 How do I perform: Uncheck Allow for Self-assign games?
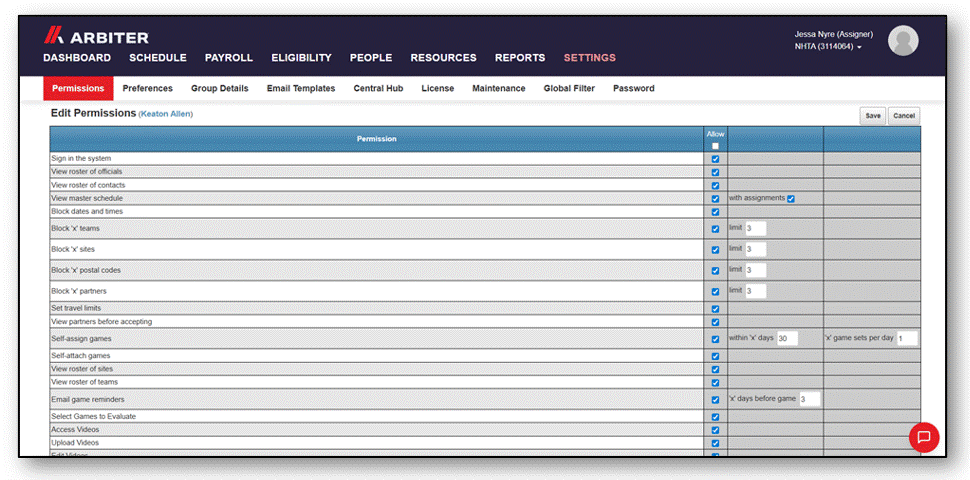(715, 339)
